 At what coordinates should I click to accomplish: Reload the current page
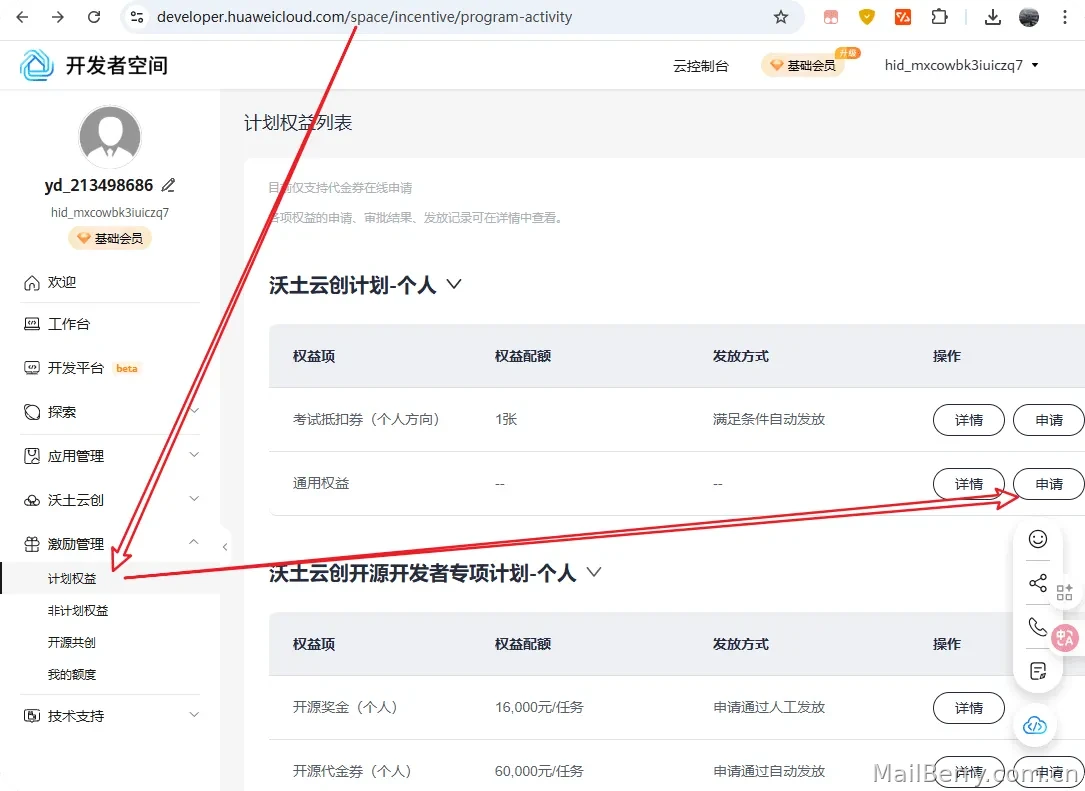94,17
